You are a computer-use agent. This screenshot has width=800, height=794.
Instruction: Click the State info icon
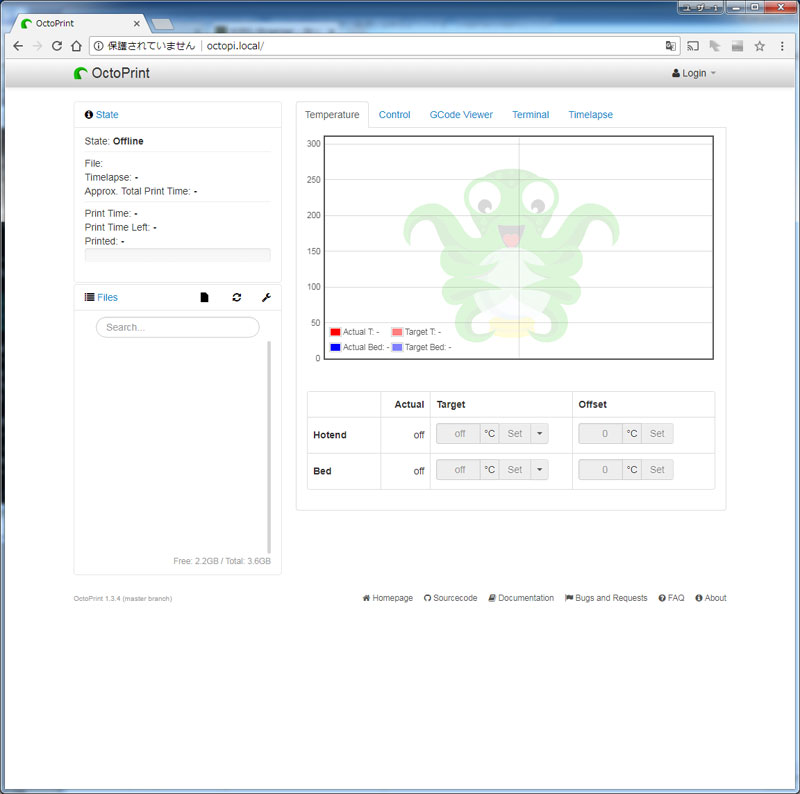pyautogui.click(x=89, y=115)
